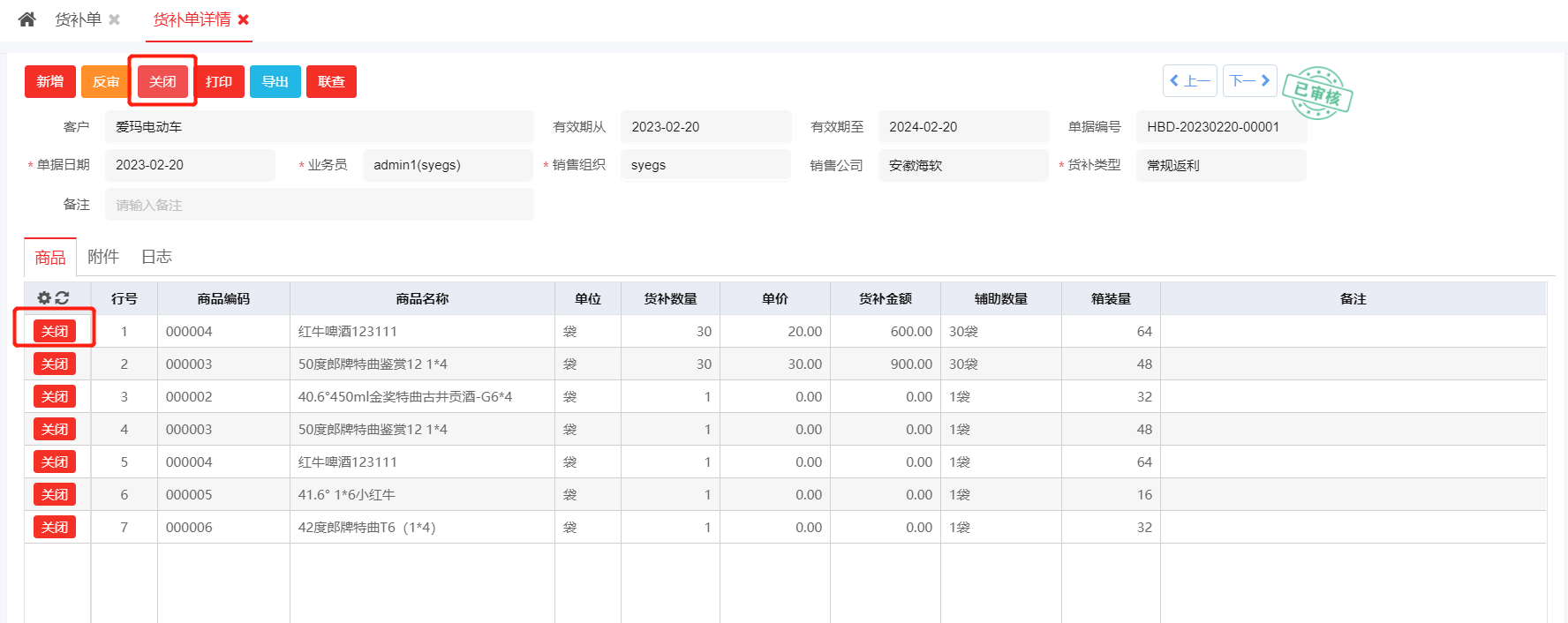Go to next record with 下一 button
This screenshot has width=1568, height=623.
point(1249,81)
